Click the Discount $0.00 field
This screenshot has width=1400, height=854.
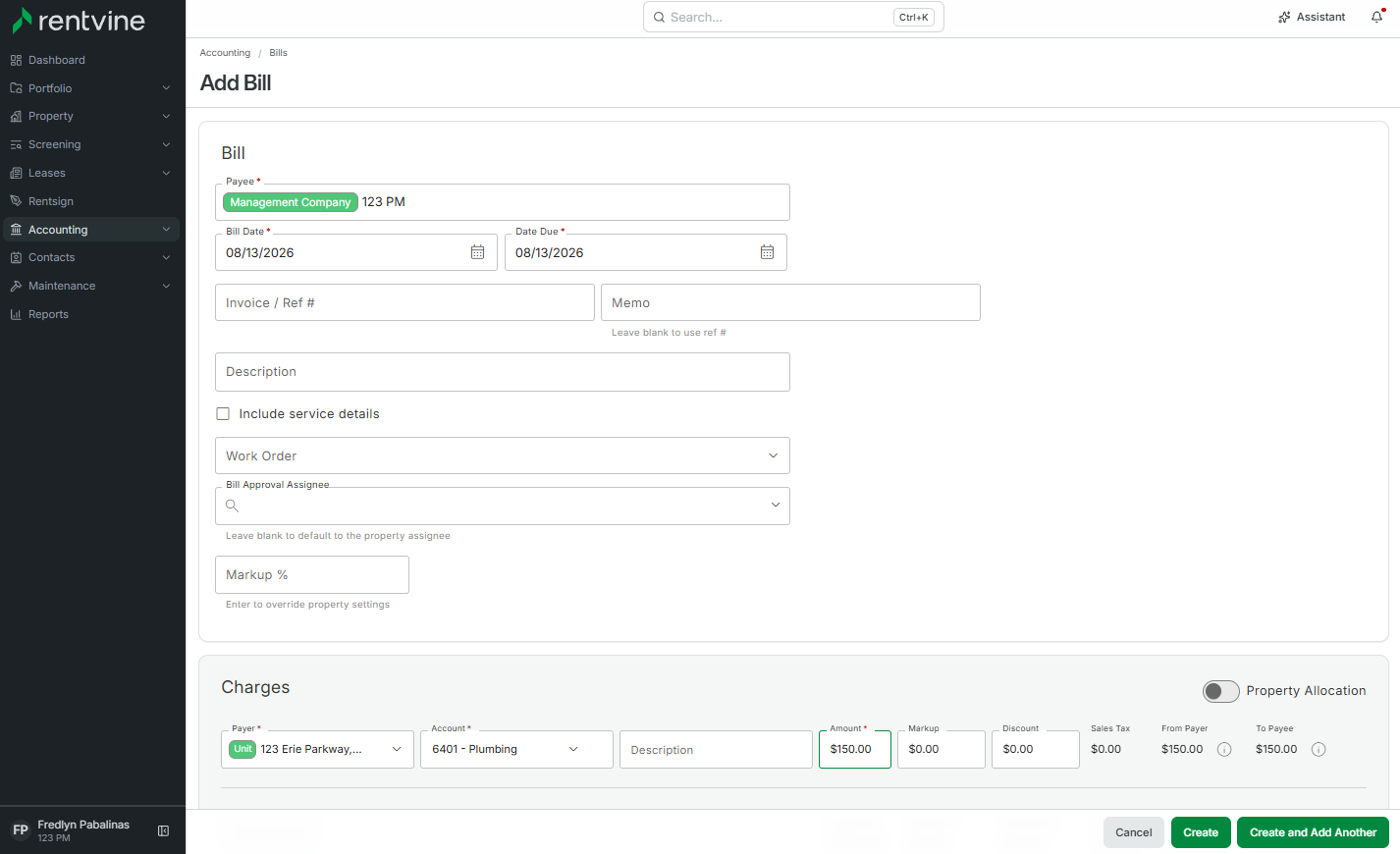pos(1036,749)
